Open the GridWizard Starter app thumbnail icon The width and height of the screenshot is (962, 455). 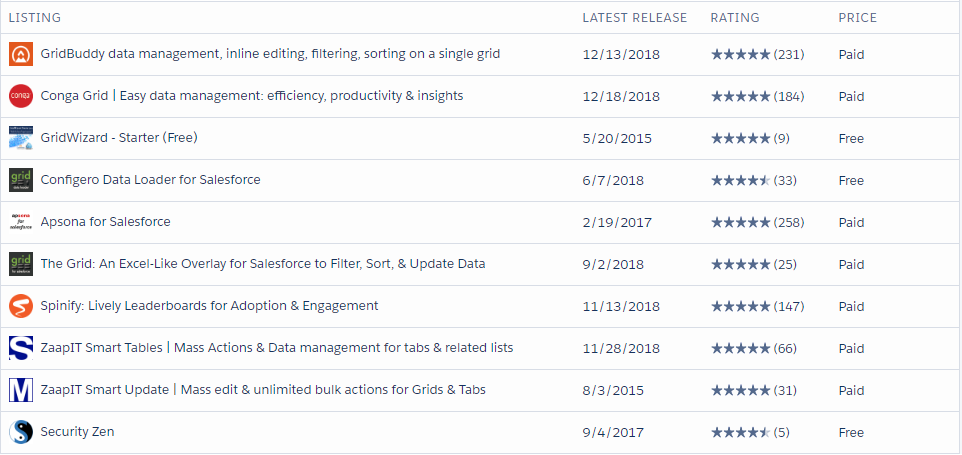(21, 138)
